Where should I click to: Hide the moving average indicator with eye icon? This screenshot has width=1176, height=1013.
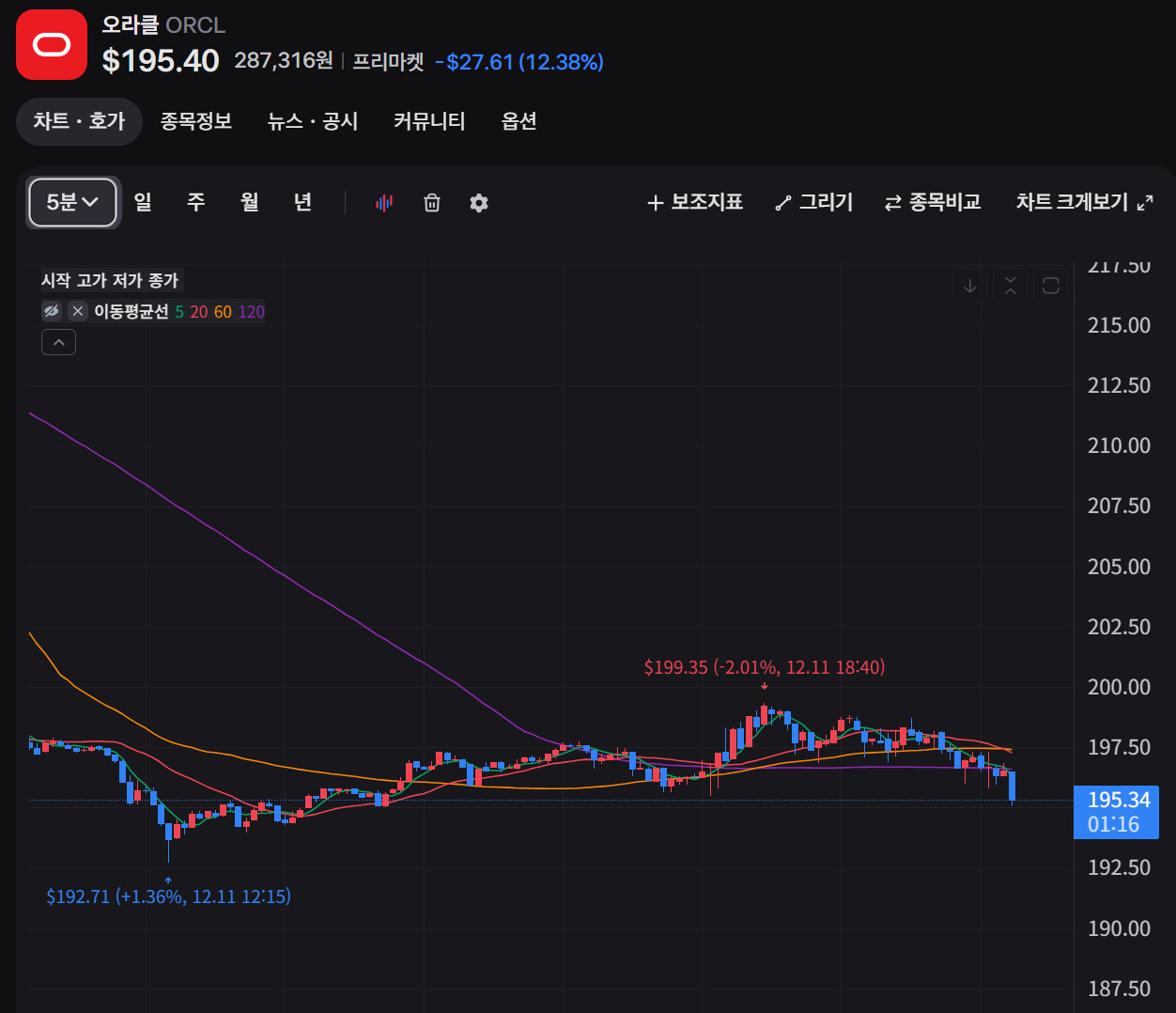click(52, 311)
